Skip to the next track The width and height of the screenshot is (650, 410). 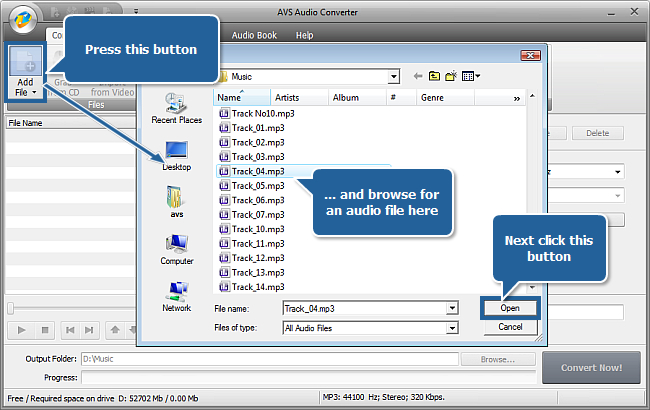click(89, 330)
